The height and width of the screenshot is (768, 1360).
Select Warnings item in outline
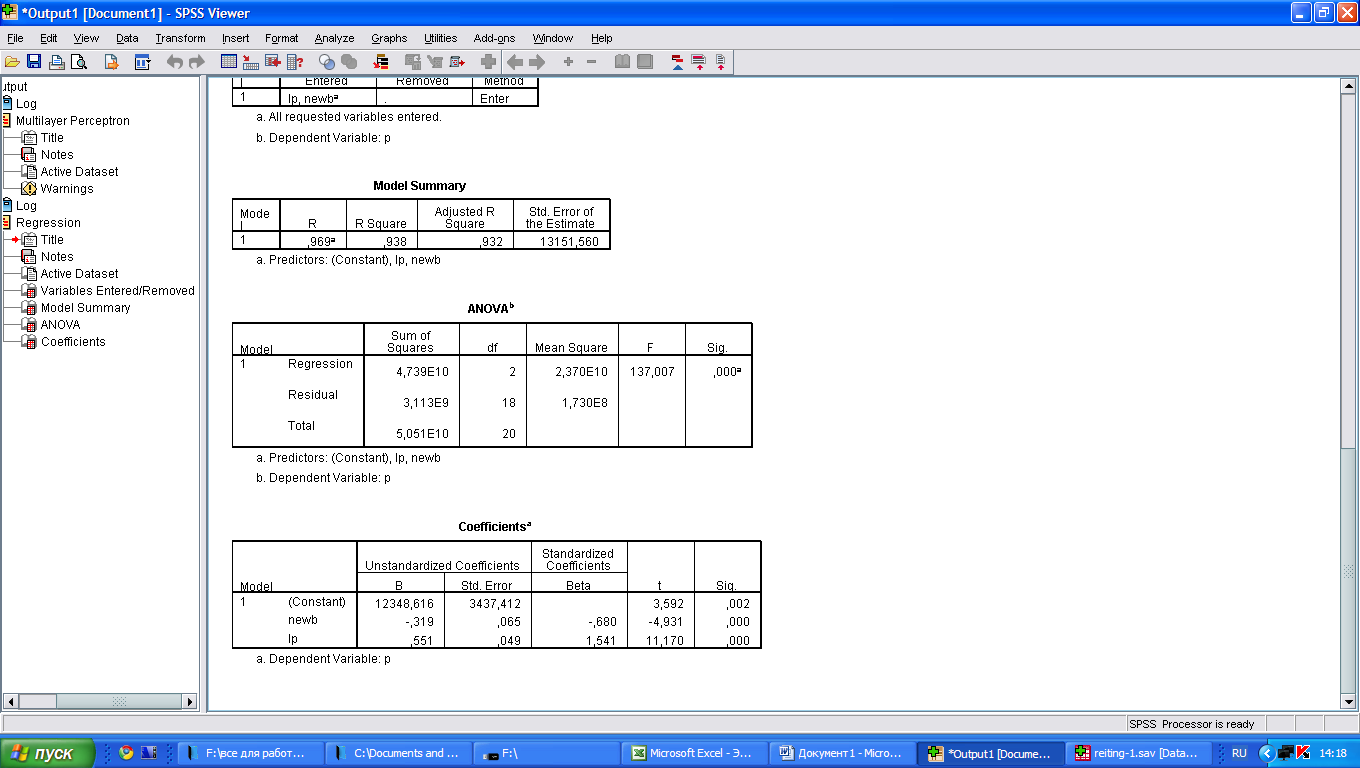[67, 189]
